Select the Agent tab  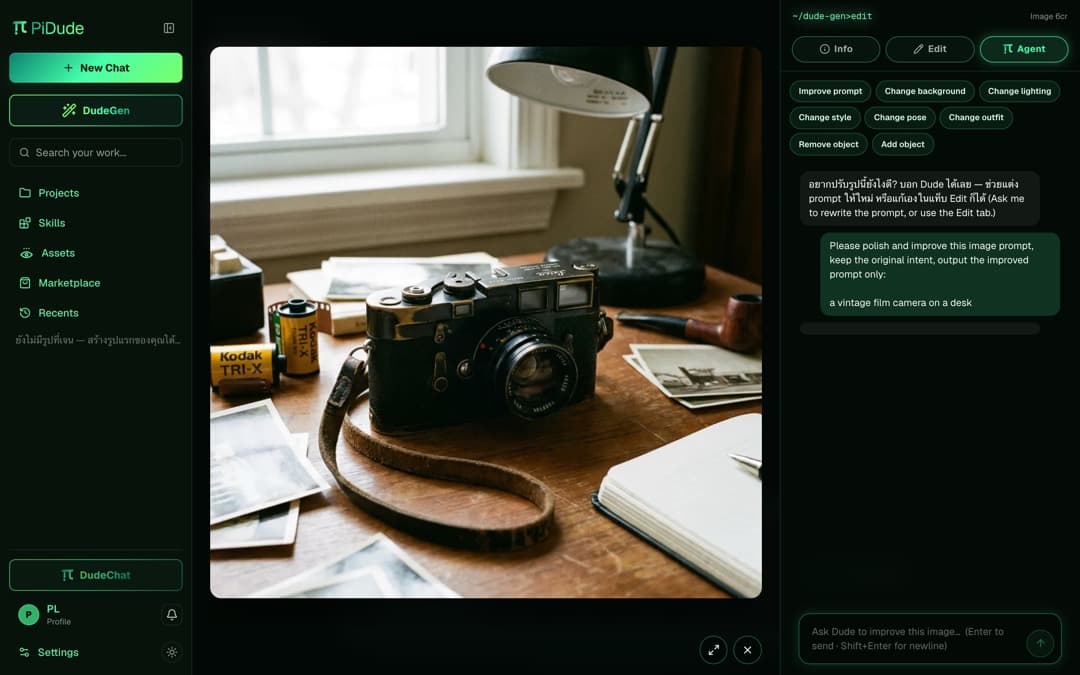[x=1024, y=49]
